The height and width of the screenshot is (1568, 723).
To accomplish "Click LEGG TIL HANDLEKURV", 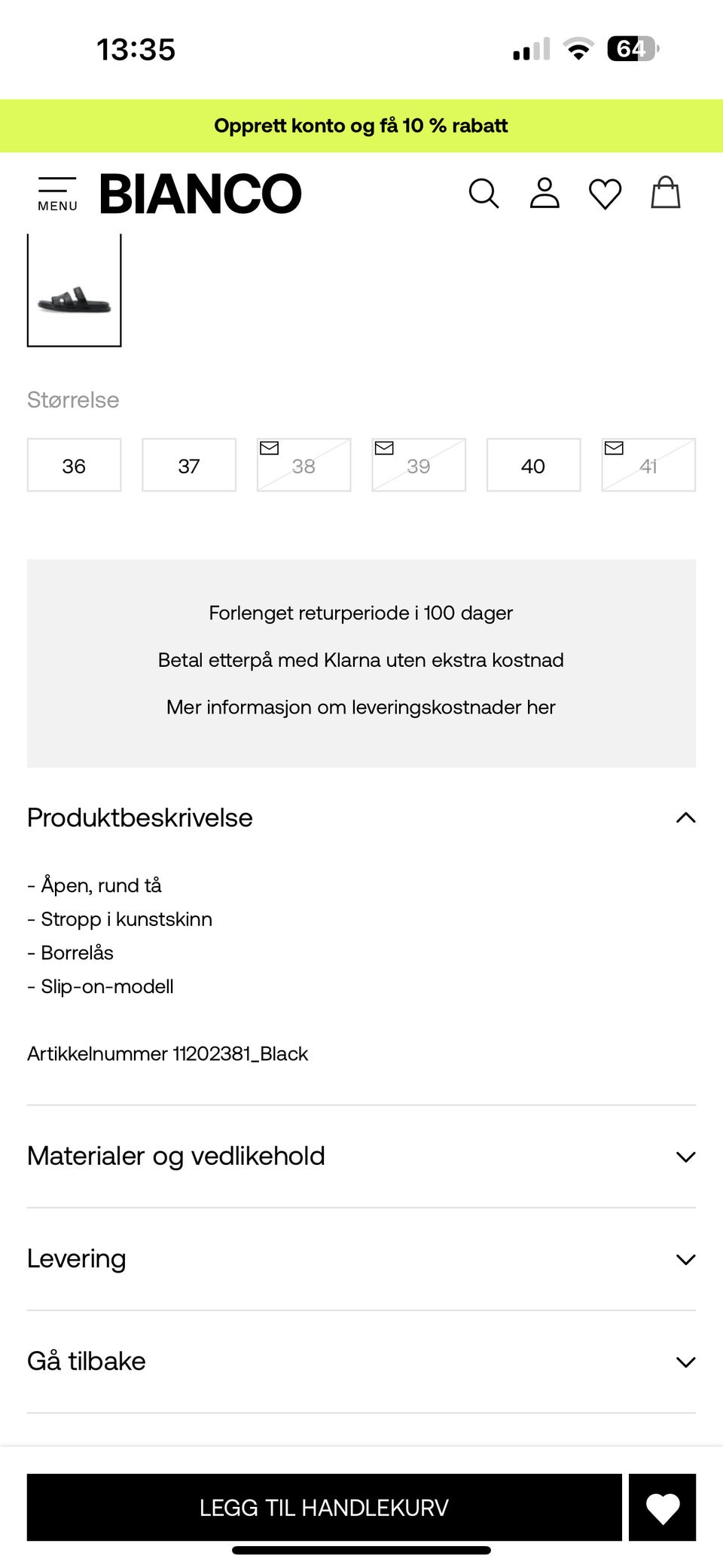I will click(x=324, y=1508).
